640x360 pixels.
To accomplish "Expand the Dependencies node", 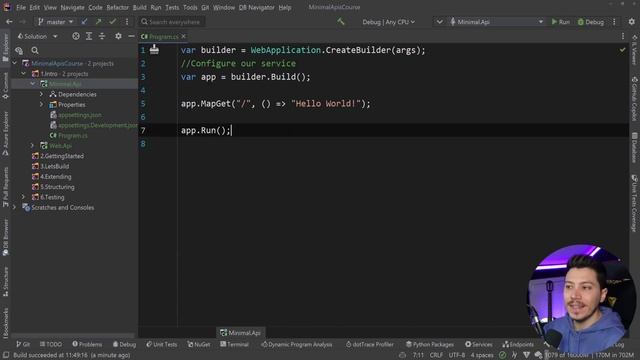I will (41, 94).
